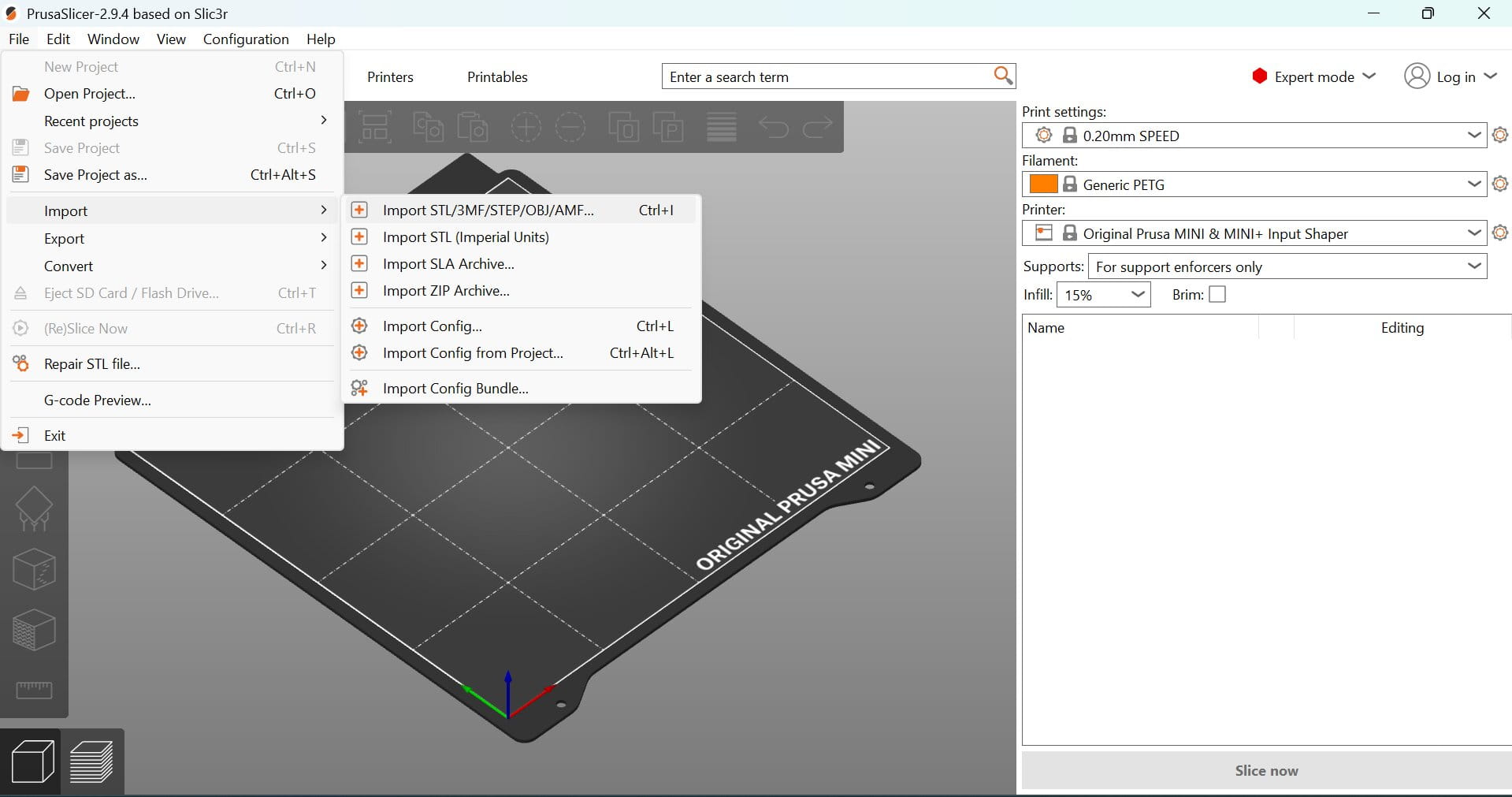
Task: Select the seam painting cube tool
Action: [34, 569]
